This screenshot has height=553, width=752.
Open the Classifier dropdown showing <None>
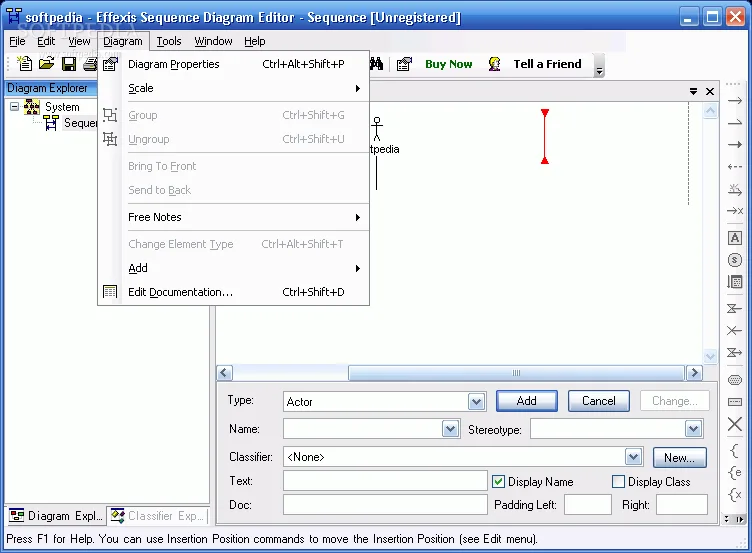(634, 457)
